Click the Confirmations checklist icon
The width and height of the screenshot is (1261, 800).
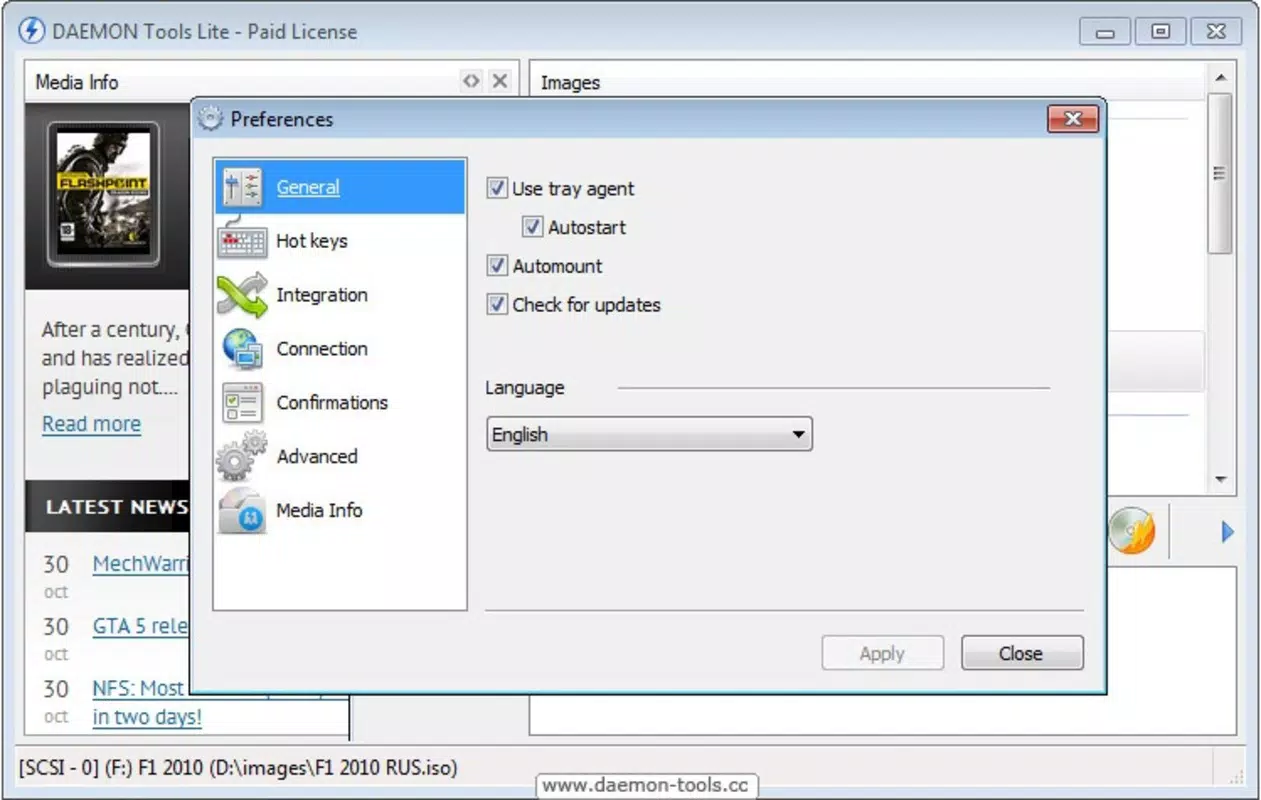(x=242, y=402)
